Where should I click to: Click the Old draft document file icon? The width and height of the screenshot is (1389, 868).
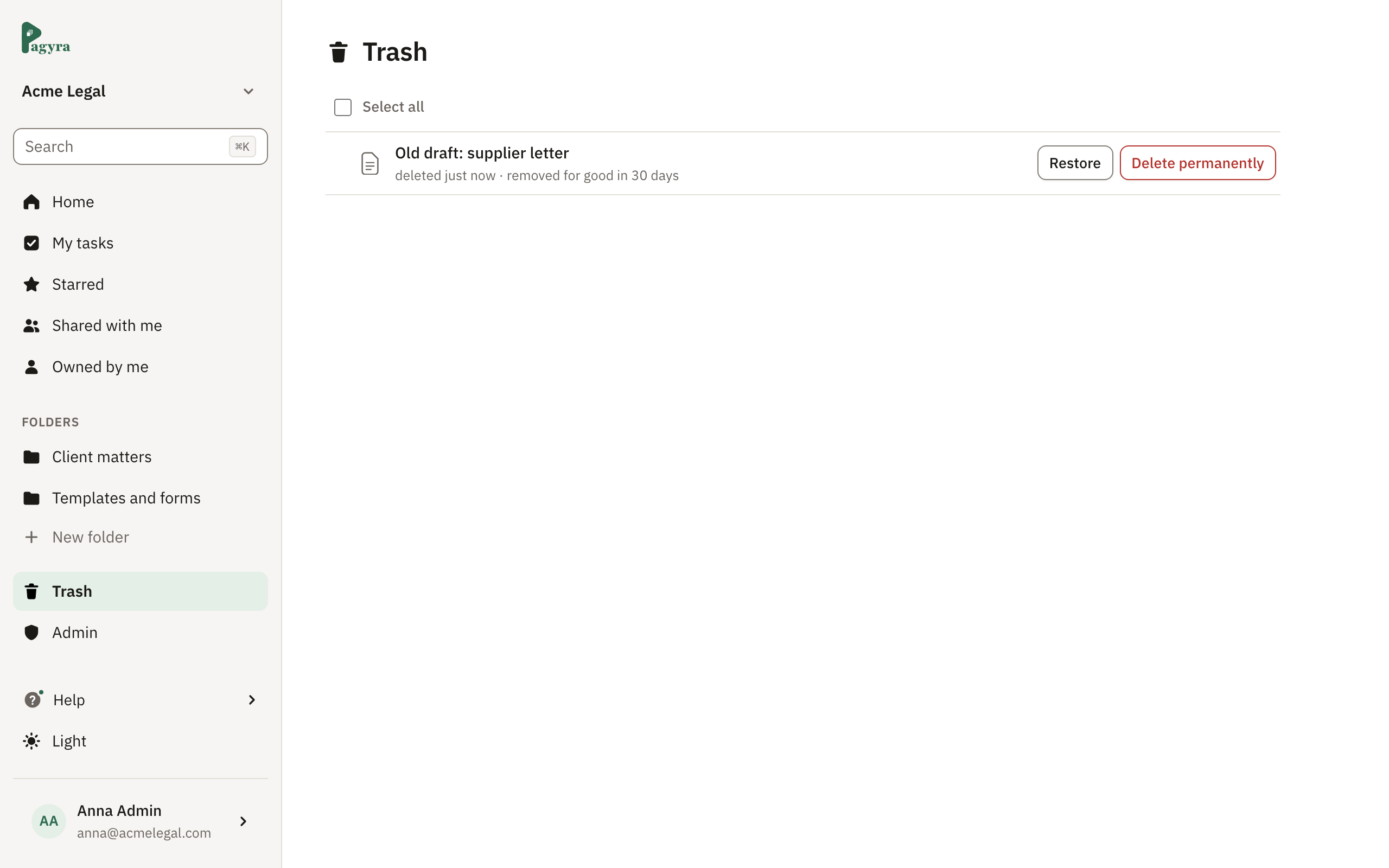tap(369, 164)
